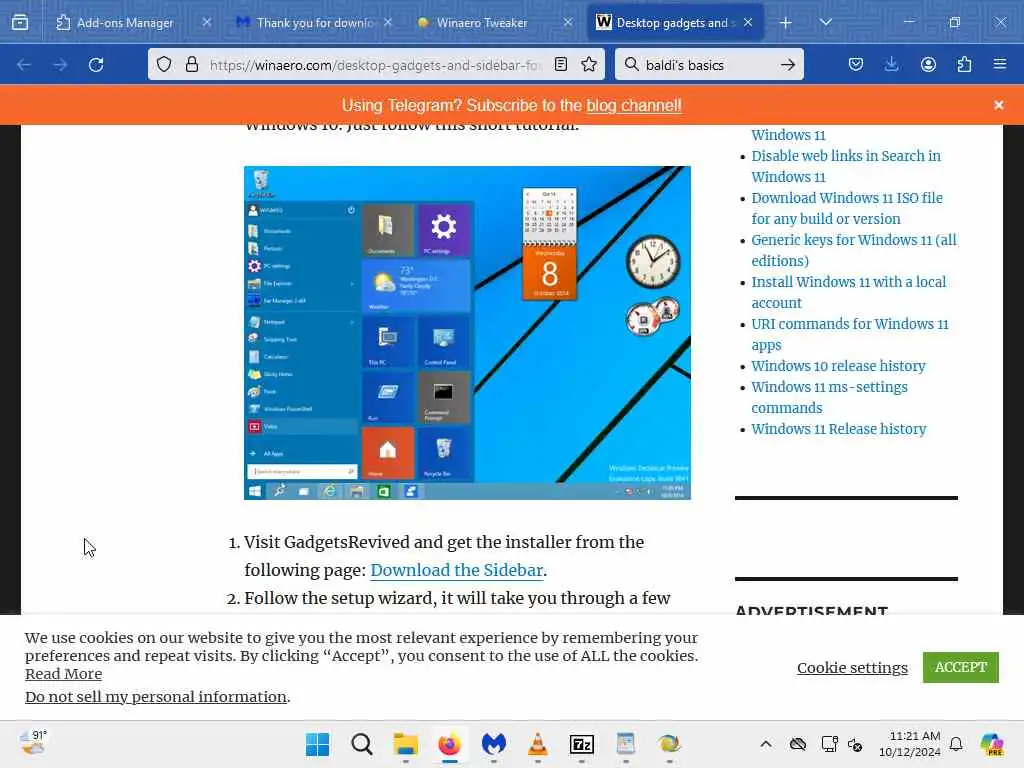Close the Add-ons Manager tab
Image resolution: width=1024 pixels, height=768 pixels.
coord(206,22)
